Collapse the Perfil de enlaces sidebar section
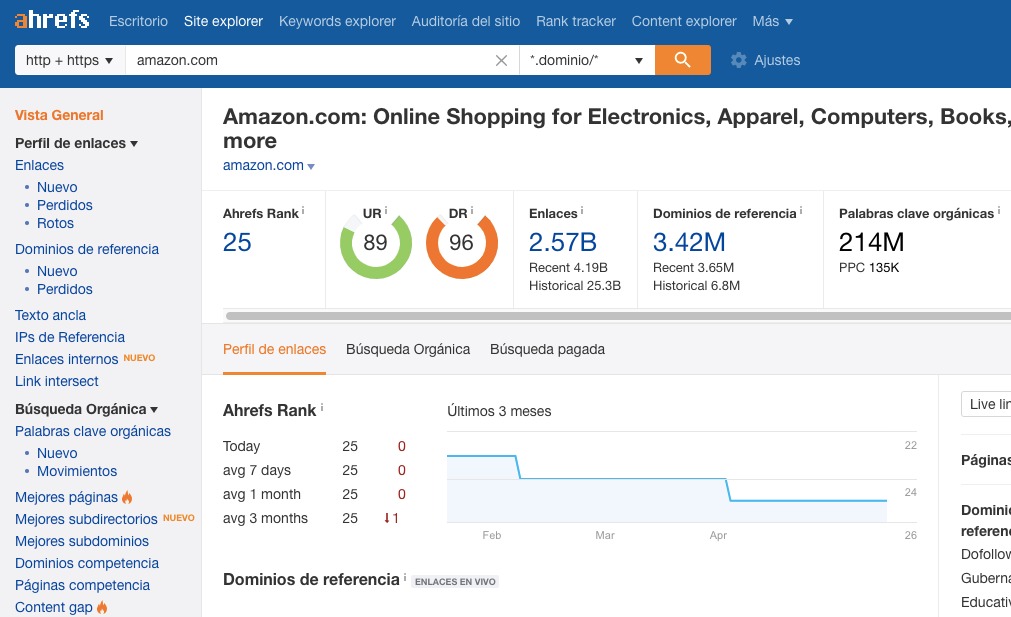Image resolution: width=1011 pixels, height=617 pixels. pyautogui.click(x=77, y=143)
